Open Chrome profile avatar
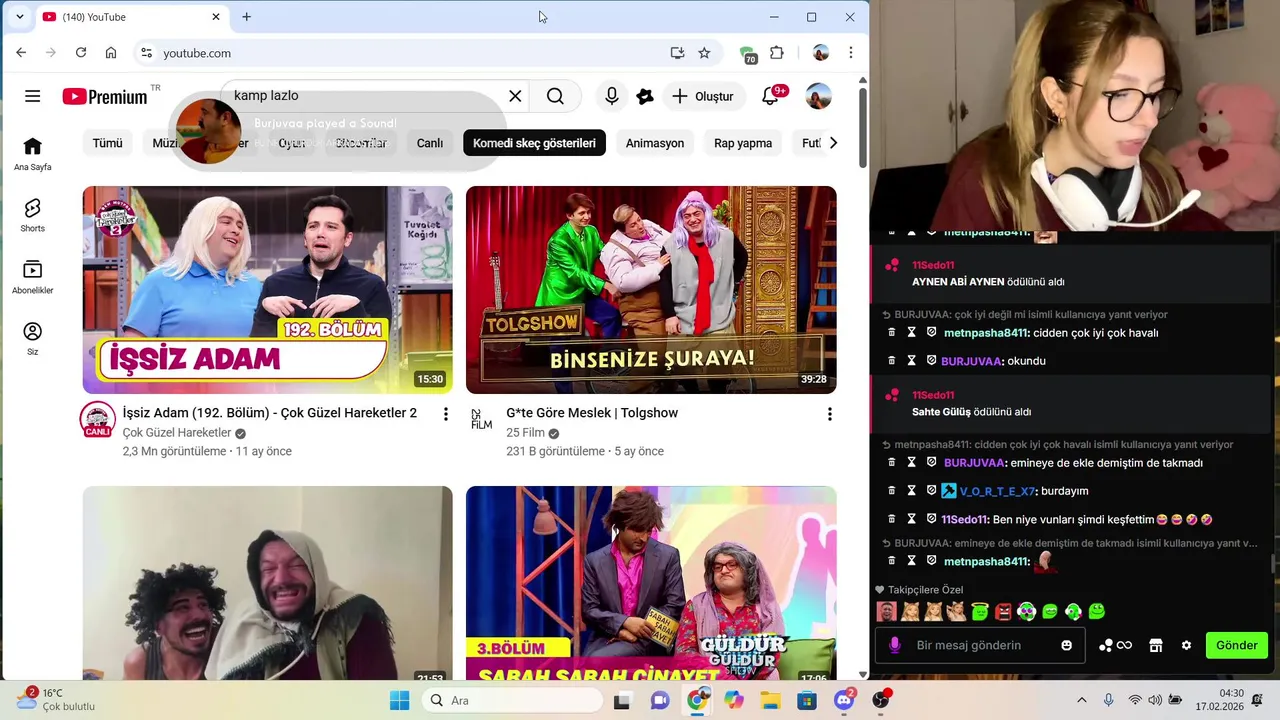 point(821,53)
